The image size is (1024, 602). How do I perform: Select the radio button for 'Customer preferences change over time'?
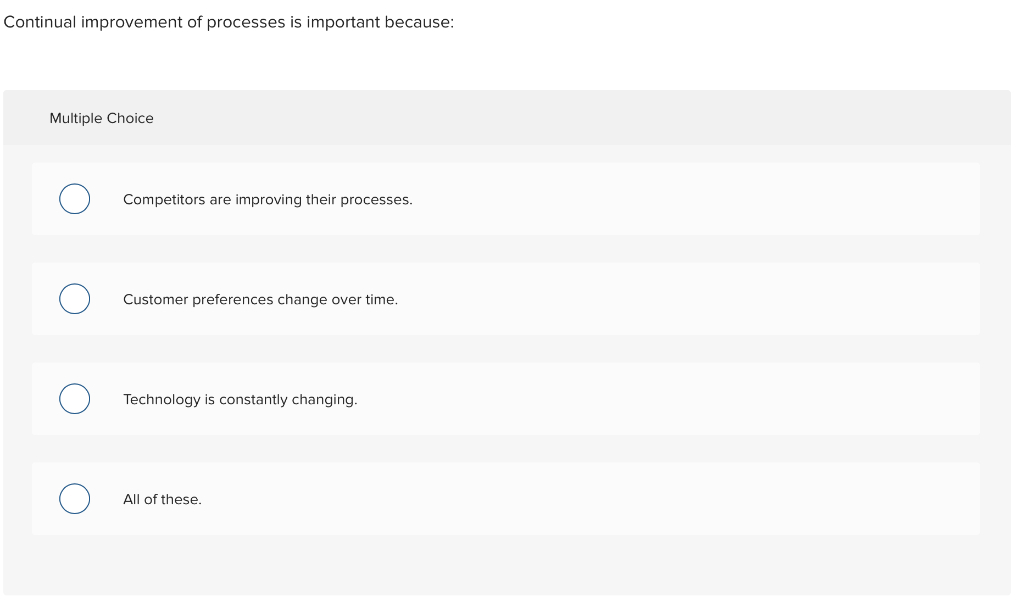click(x=74, y=298)
